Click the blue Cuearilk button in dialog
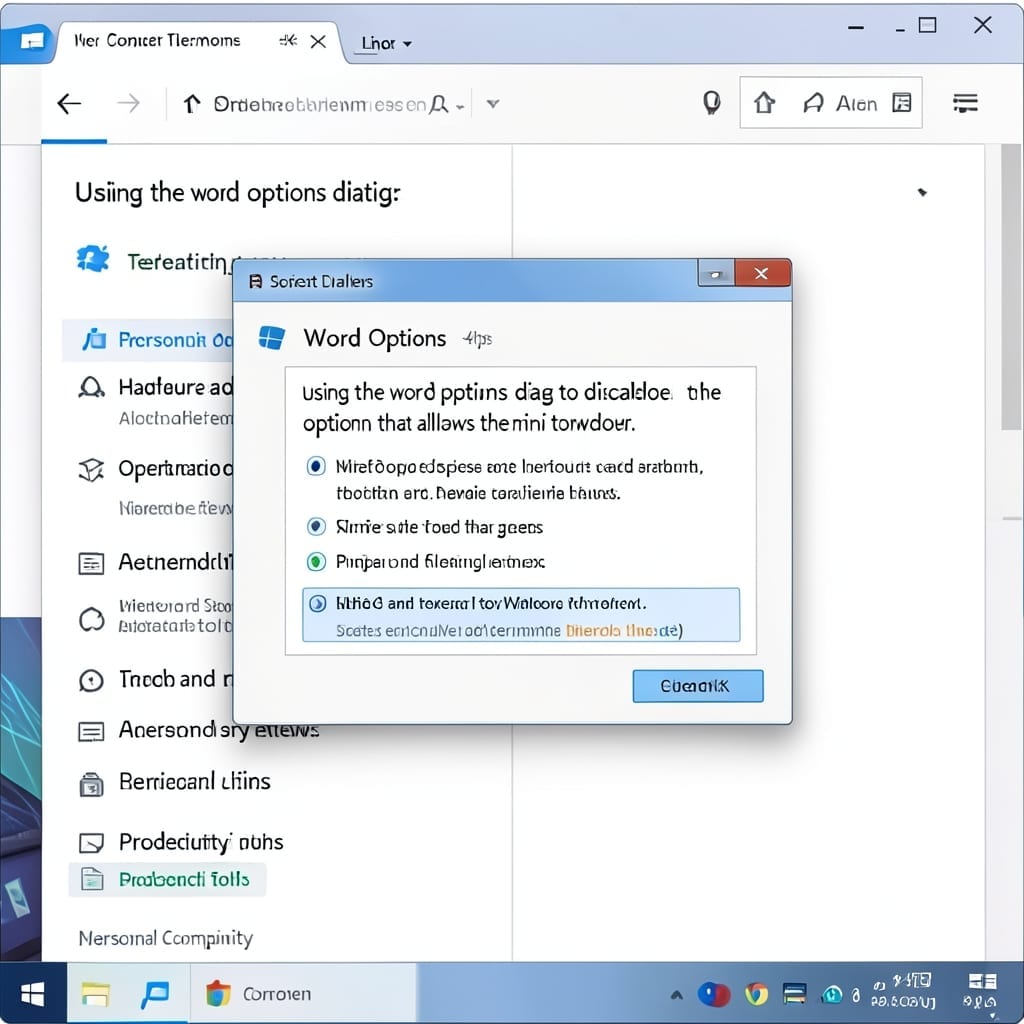 pos(697,686)
